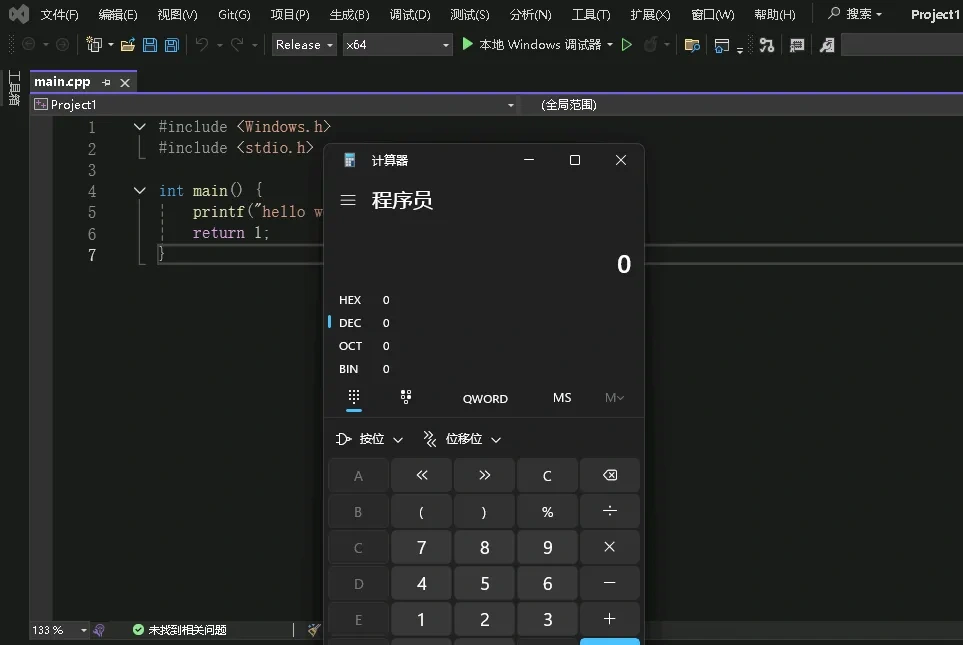The height and width of the screenshot is (645, 963).
Task: Click the New Project toolbar icon
Action: tap(94, 44)
